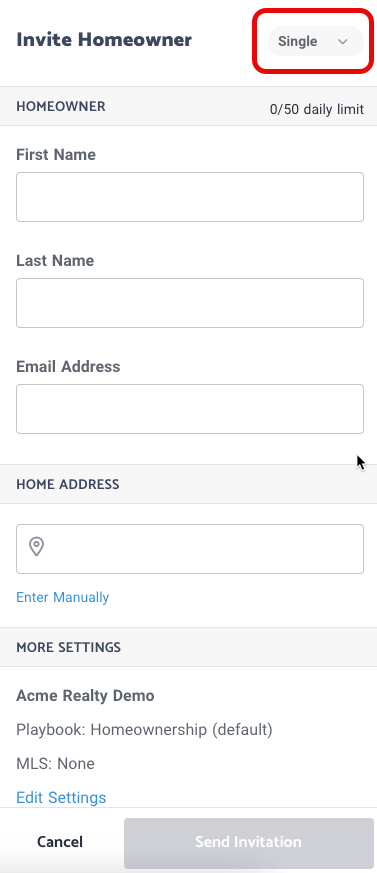This screenshot has height=873, width=377.
Task: Open the Single invite mode dropdown
Action: (315, 41)
